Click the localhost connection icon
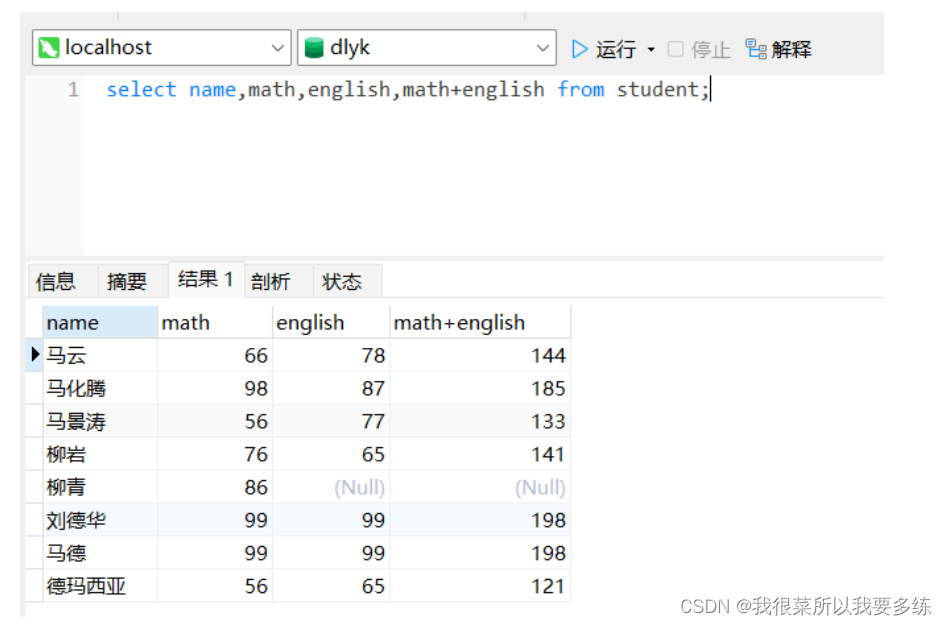The height and width of the screenshot is (625, 947). 48,48
